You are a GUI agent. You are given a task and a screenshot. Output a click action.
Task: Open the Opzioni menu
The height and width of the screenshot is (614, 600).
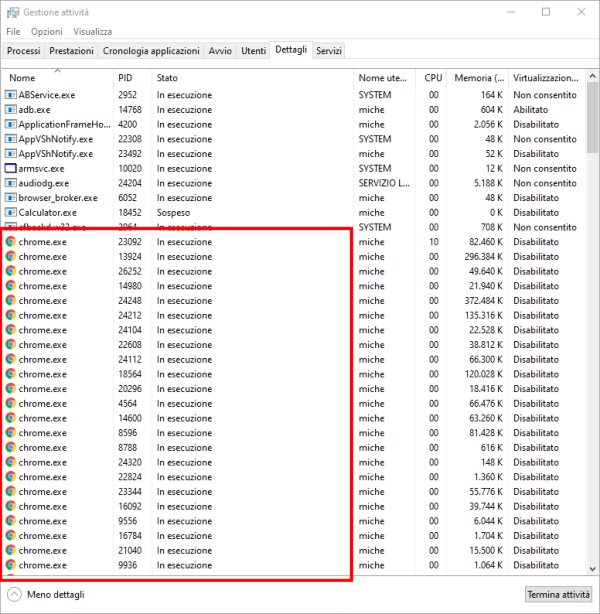[x=47, y=32]
